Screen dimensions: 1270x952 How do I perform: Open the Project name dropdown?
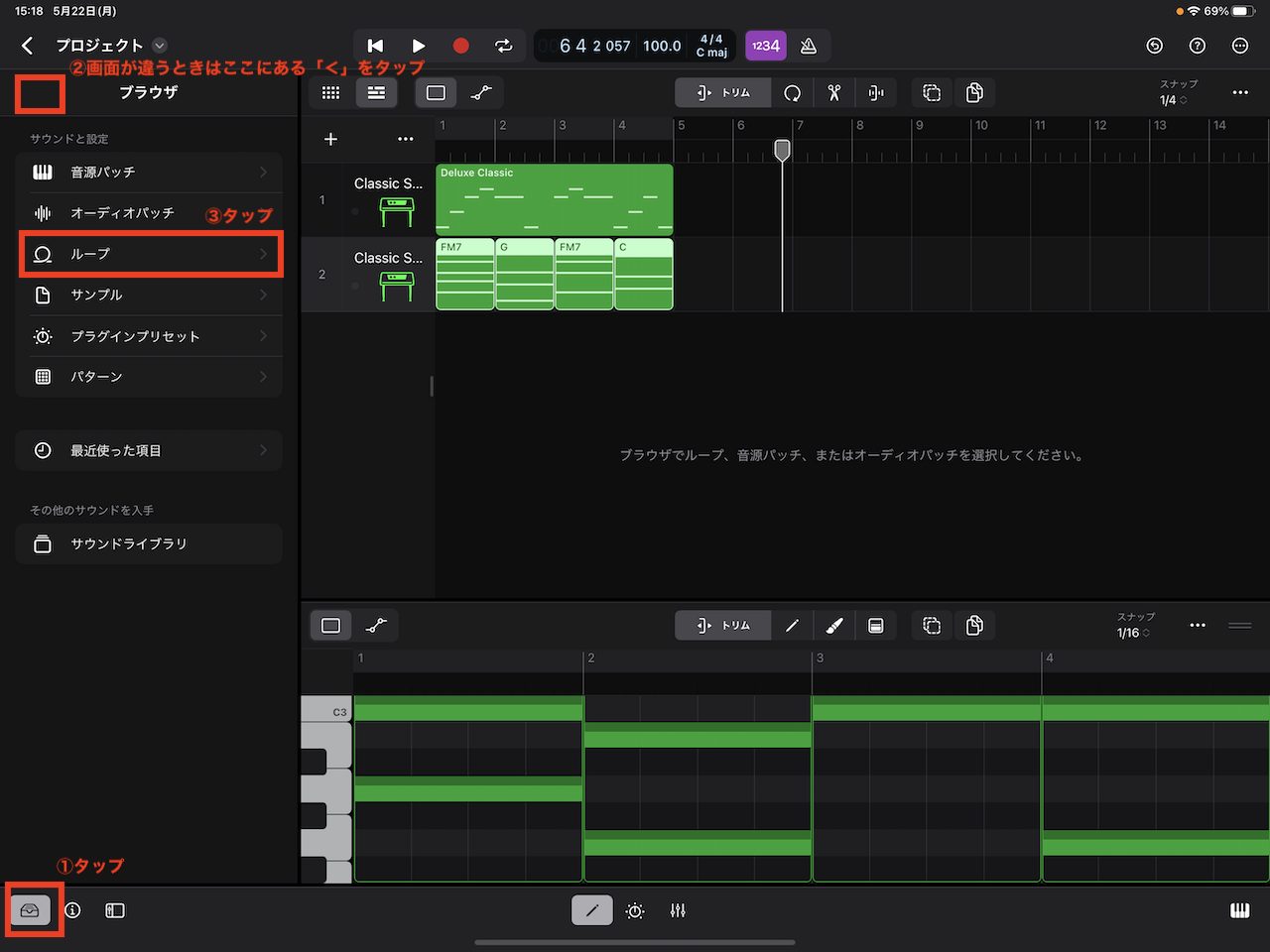(x=160, y=46)
